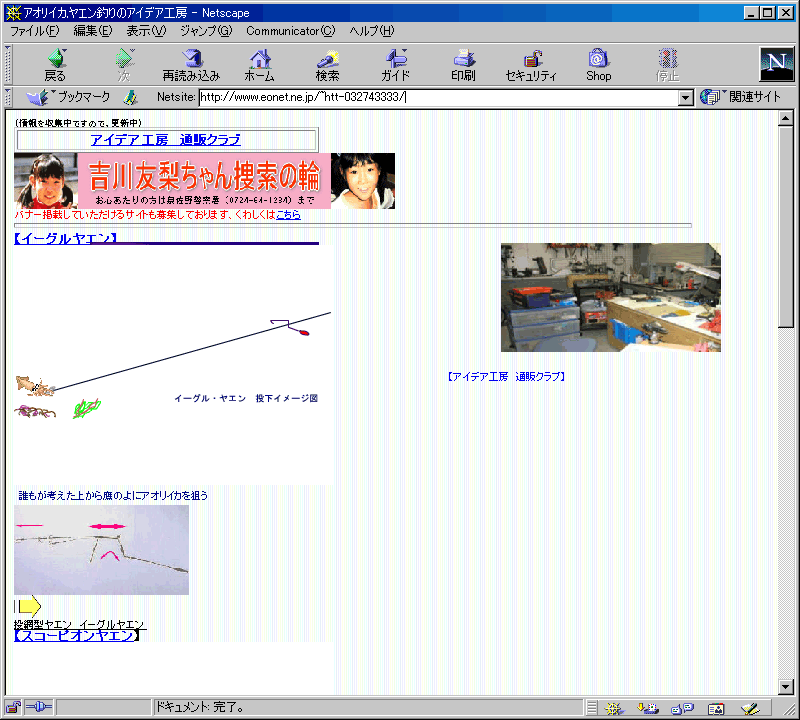Click the 【アイデア工房 通販クラブ】 link under photo

click(506, 377)
